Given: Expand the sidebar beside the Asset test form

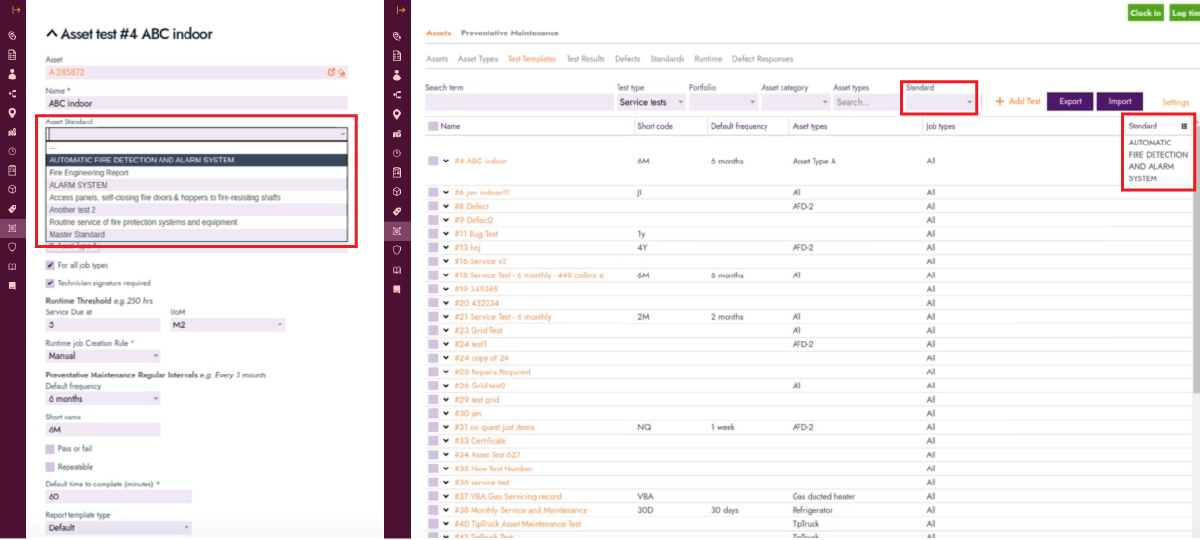Looking at the screenshot, I should tap(15, 9).
